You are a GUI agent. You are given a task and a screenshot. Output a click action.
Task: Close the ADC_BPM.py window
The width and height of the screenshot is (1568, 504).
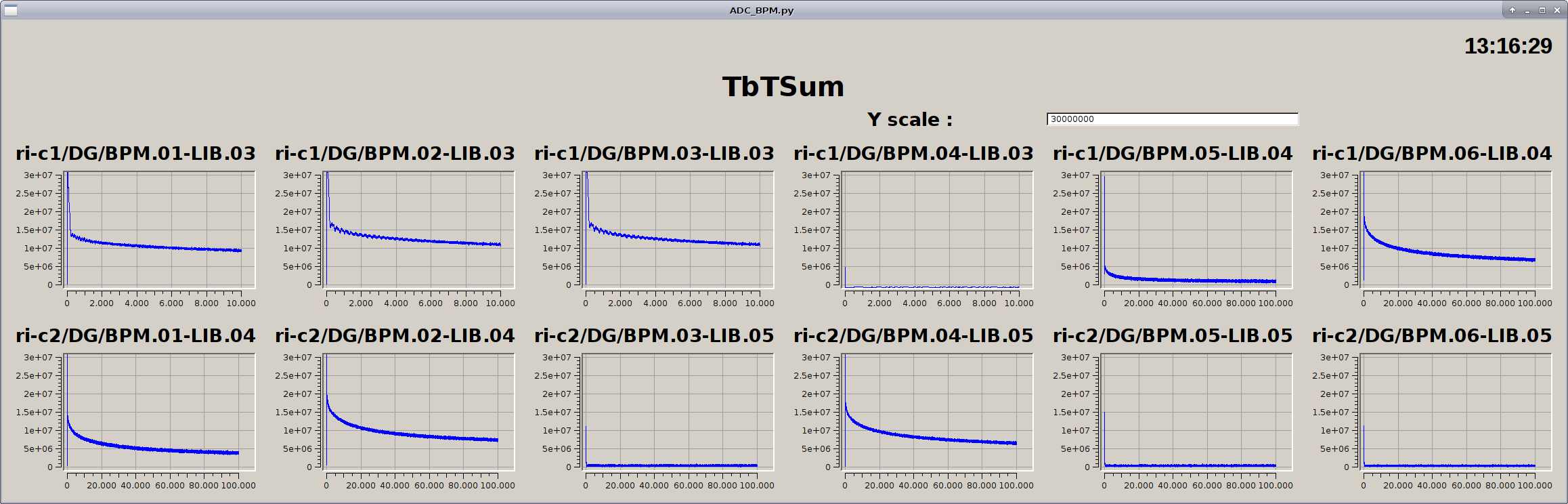tap(1557, 10)
